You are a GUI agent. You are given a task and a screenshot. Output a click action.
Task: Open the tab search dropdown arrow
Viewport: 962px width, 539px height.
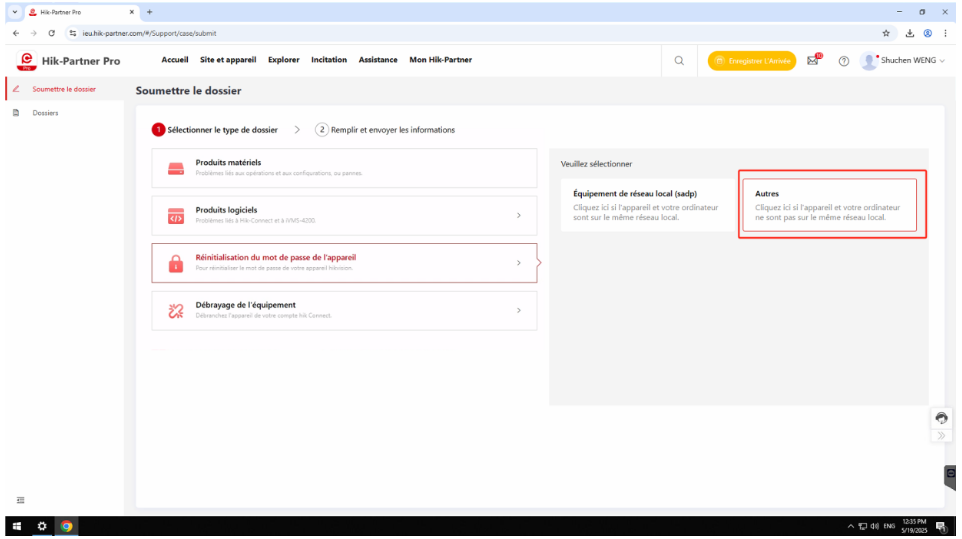(x=15, y=12)
